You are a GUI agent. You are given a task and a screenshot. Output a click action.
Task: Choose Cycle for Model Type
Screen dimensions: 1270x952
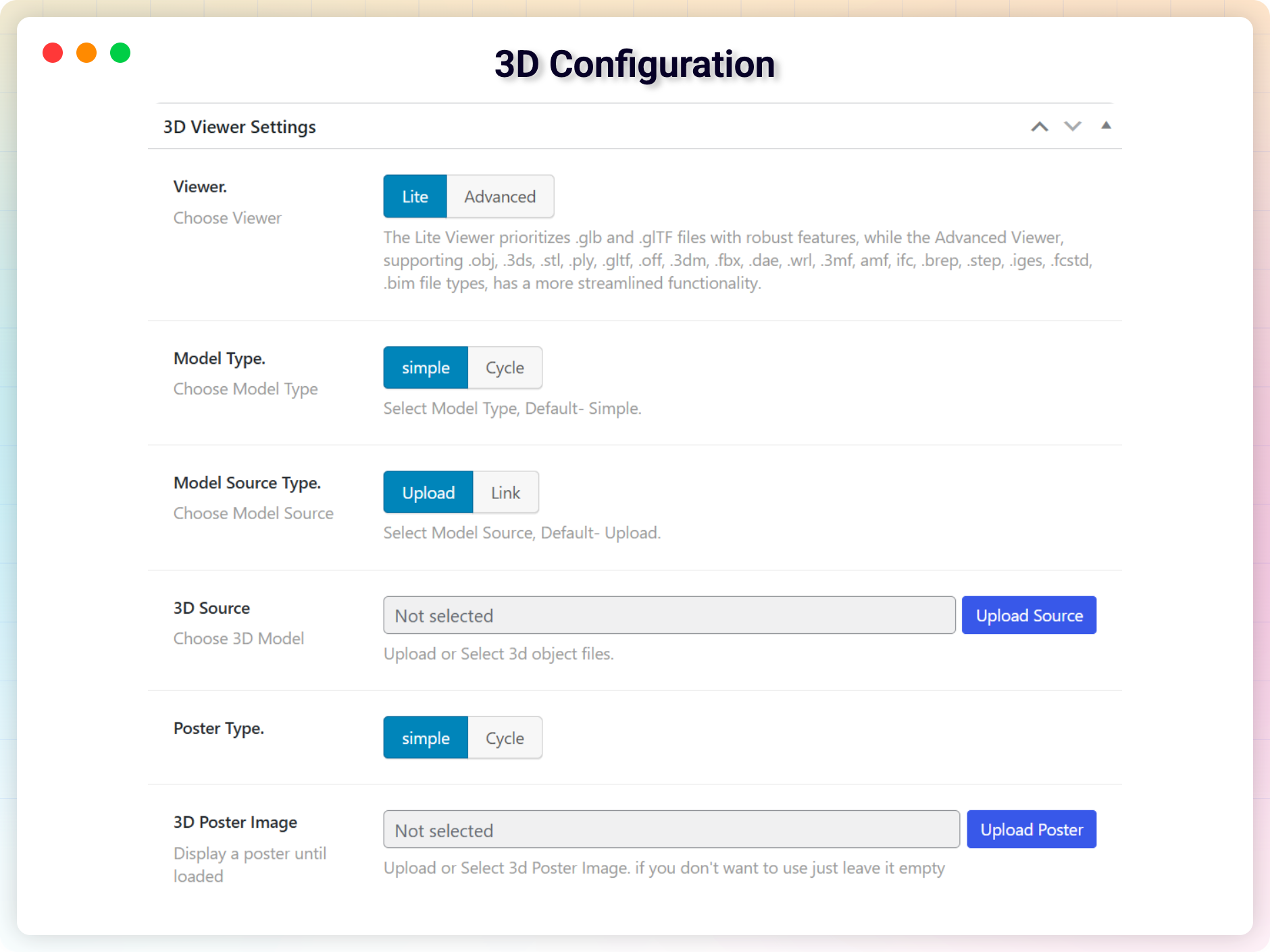(x=505, y=368)
